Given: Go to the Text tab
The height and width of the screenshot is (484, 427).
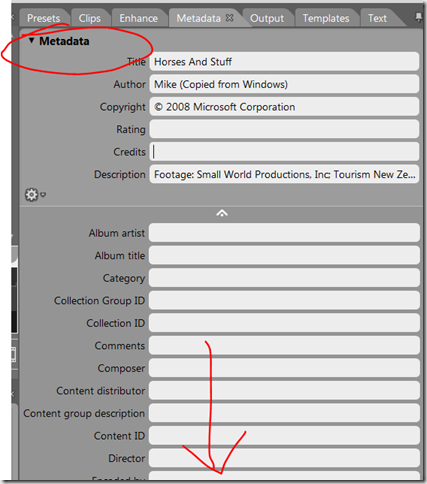Looking at the screenshot, I should pyautogui.click(x=377, y=18).
